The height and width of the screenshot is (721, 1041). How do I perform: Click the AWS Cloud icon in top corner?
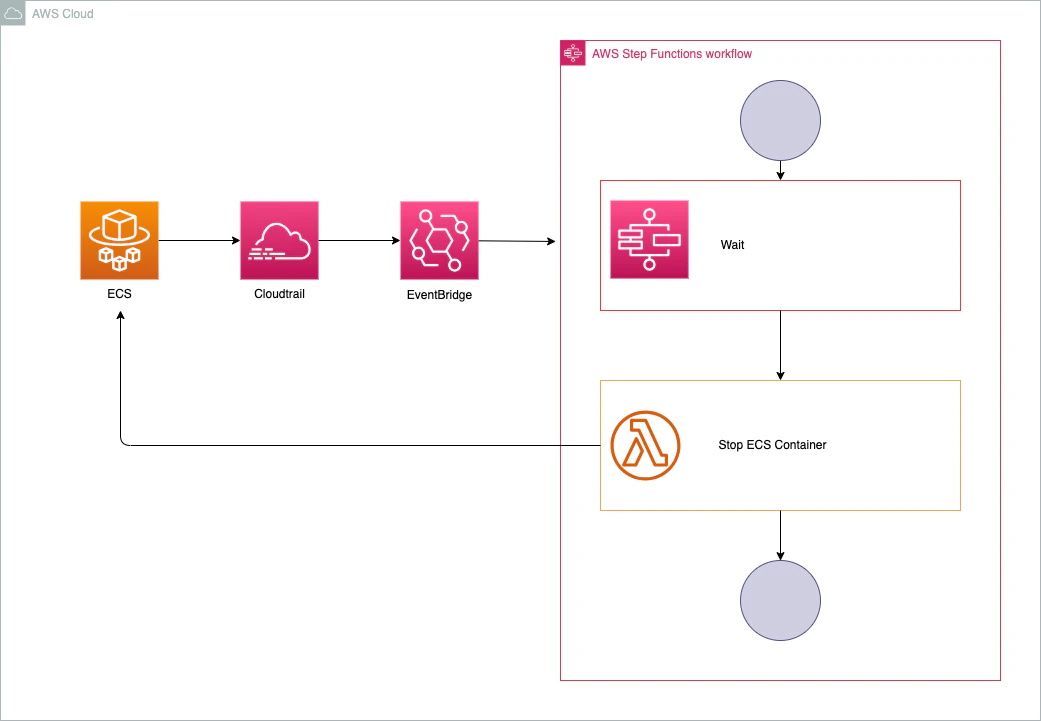coord(12,13)
